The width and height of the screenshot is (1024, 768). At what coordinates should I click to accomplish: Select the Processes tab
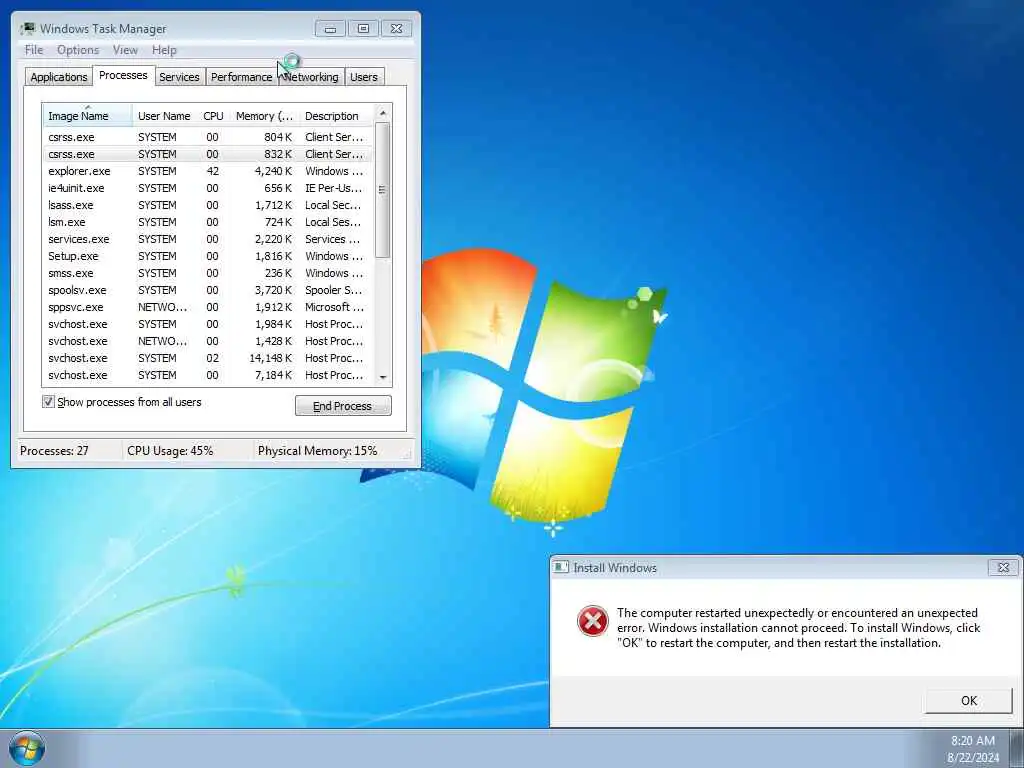(x=123, y=75)
